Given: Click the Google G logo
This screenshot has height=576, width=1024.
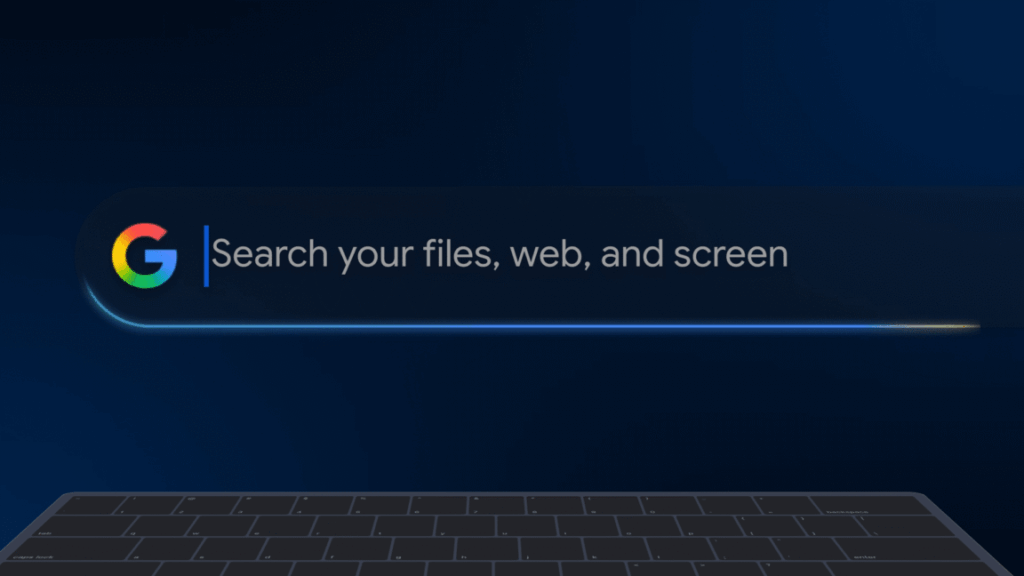Looking at the screenshot, I should (x=144, y=255).
